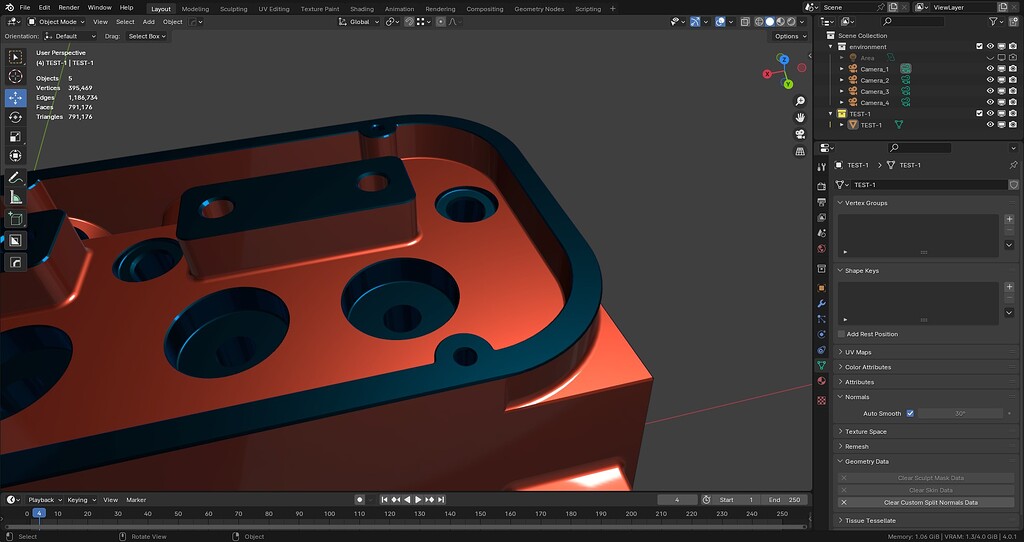Viewport: 1024px width, 542px height.
Task: Select the 3D Cursor tool
Action: point(16,77)
